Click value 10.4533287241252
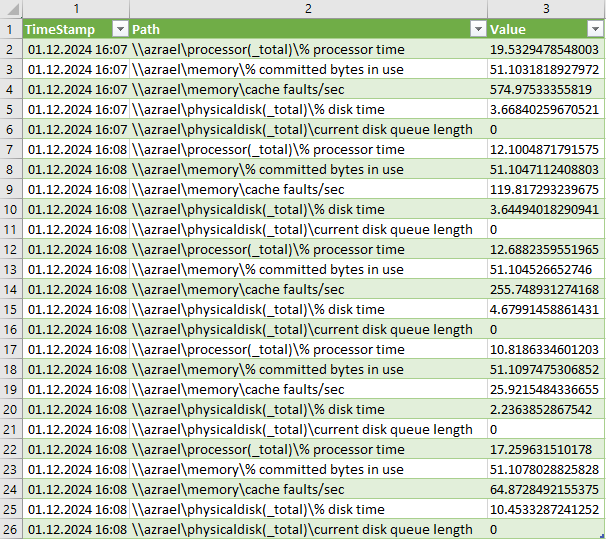 (x=544, y=510)
